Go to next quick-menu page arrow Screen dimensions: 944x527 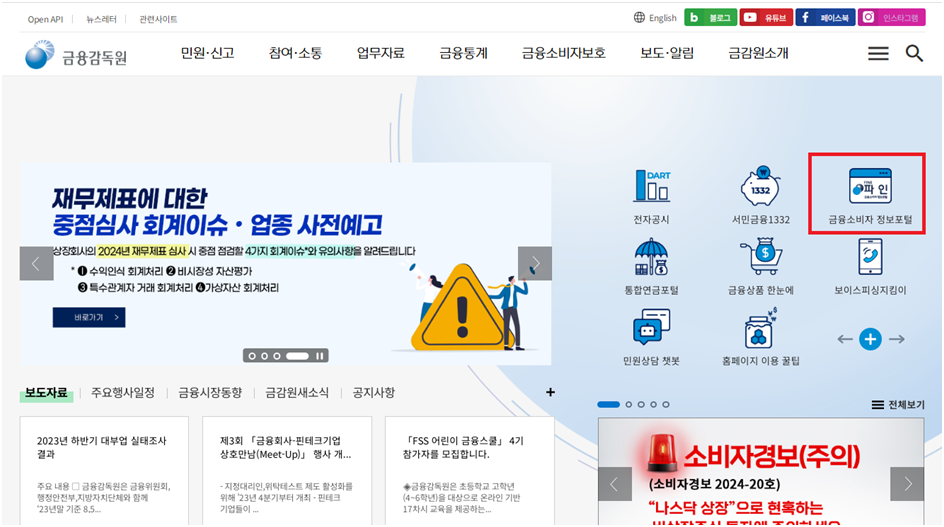[896, 339]
